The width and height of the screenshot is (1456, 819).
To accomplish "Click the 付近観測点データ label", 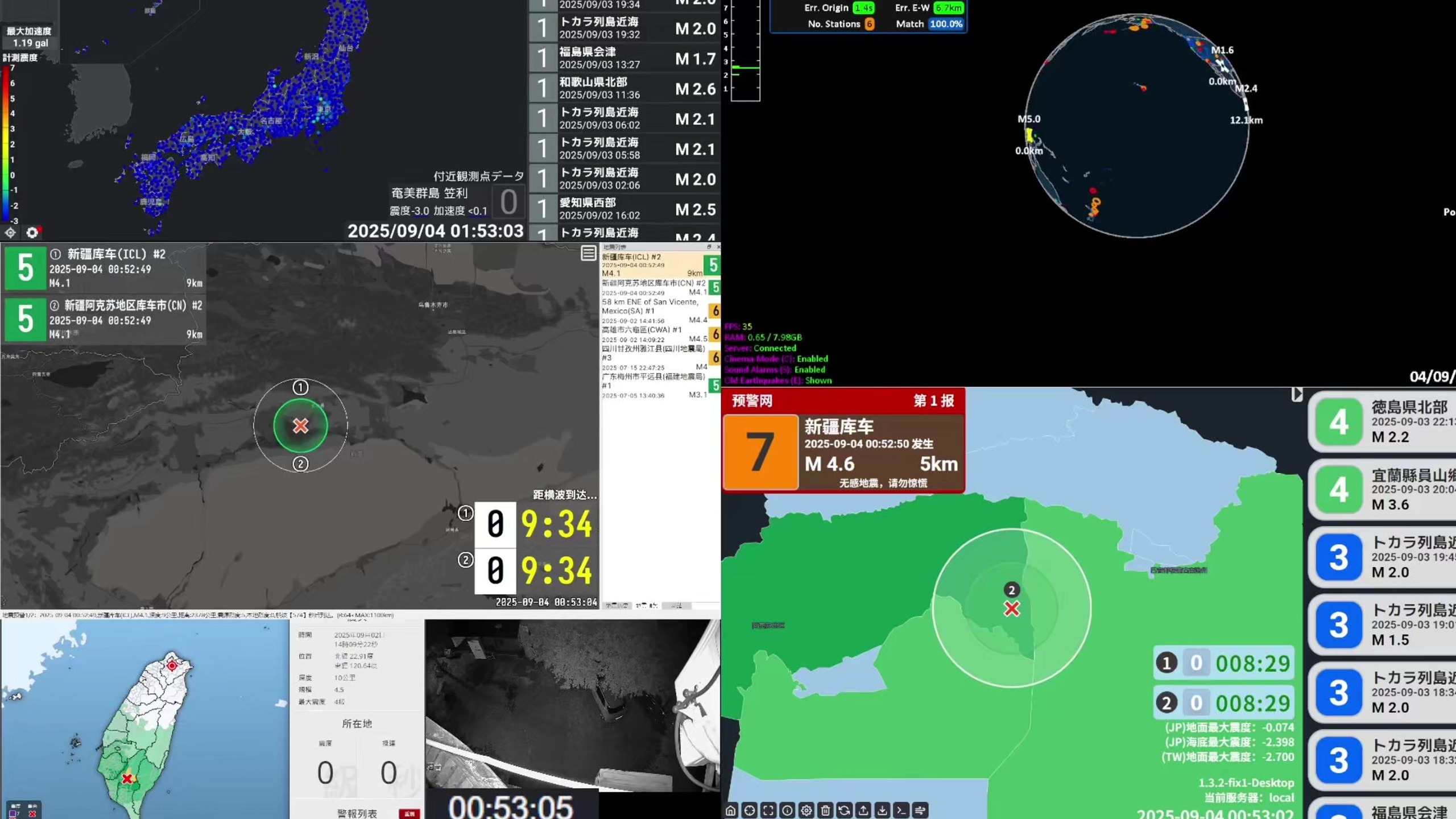I will click(478, 176).
